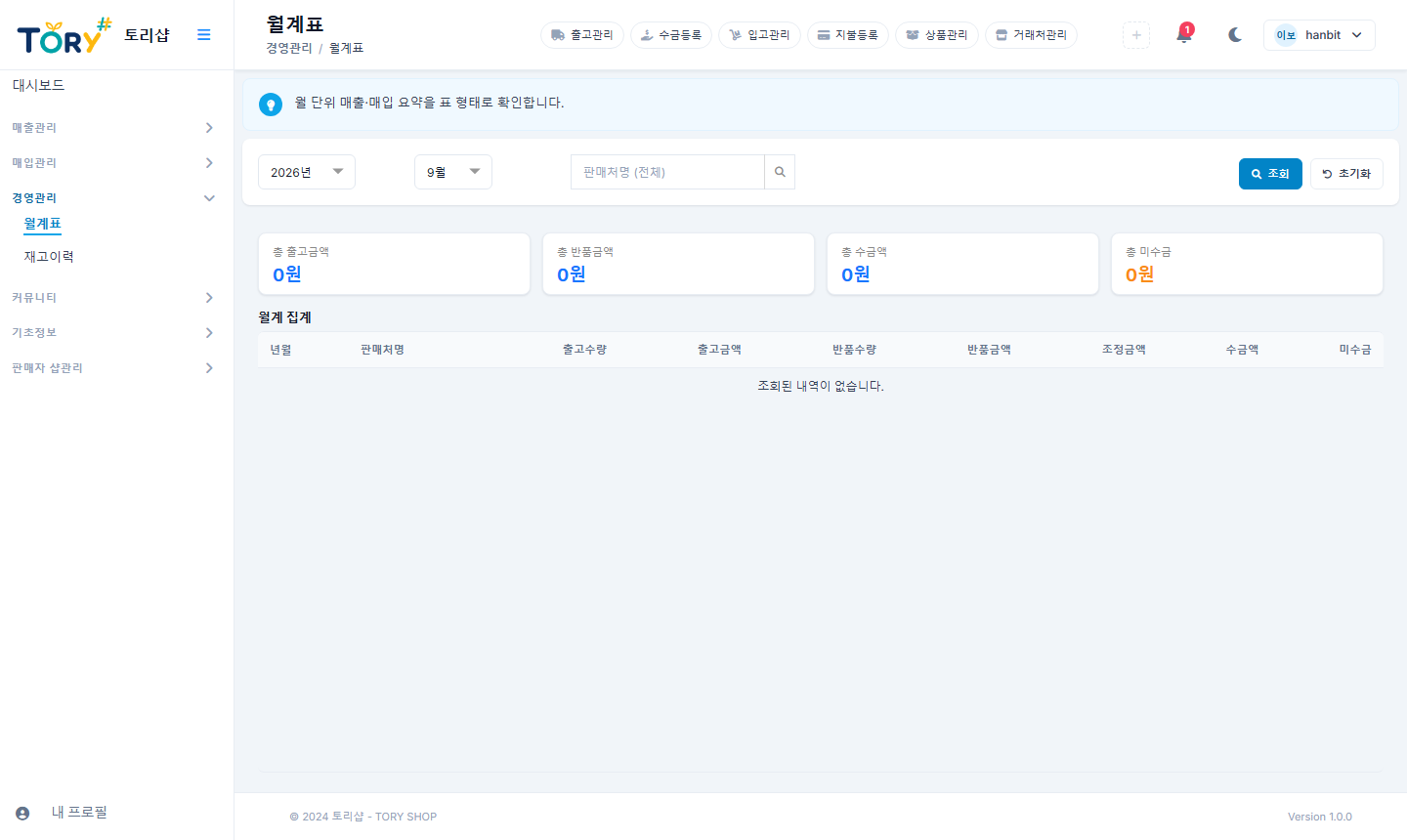
Task: Open 거래처관리 shortcut
Action: coord(1031,35)
